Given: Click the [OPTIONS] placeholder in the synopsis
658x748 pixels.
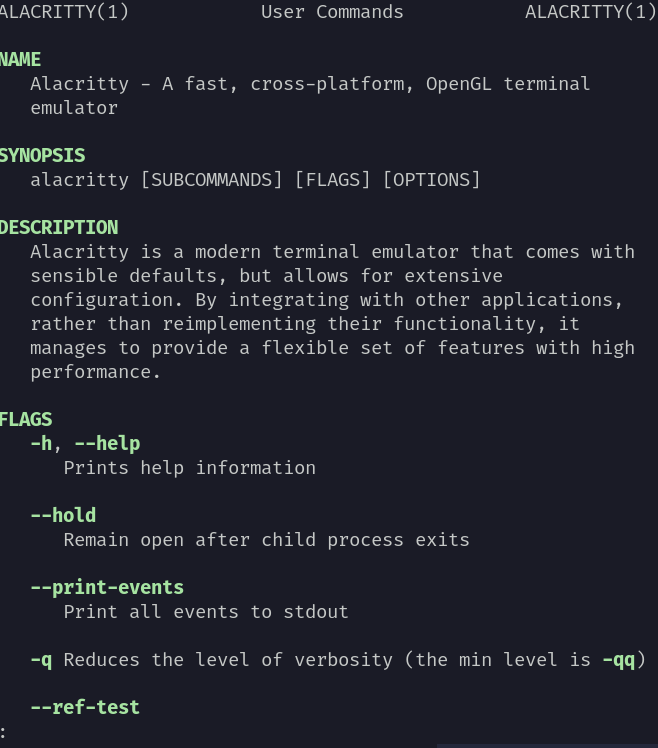Looking at the screenshot, I should [431, 180].
